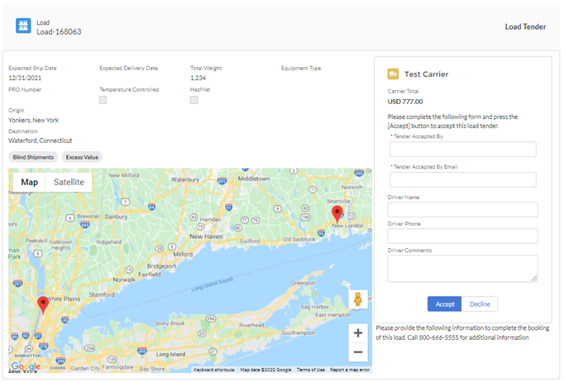Click the Driver Comments resize handle
564x382 pixels.
534,278
